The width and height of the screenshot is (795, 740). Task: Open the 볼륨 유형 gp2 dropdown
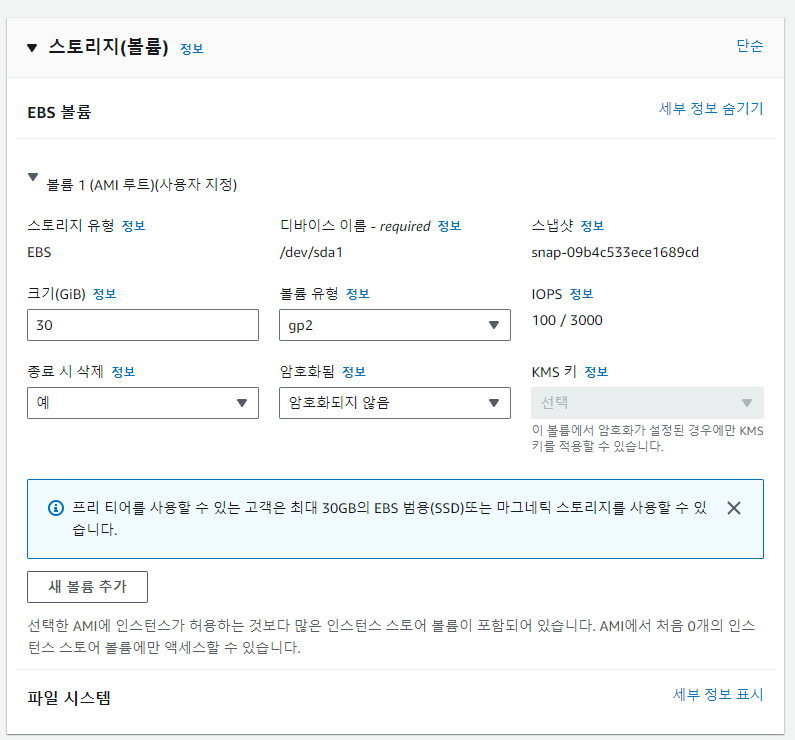(394, 325)
